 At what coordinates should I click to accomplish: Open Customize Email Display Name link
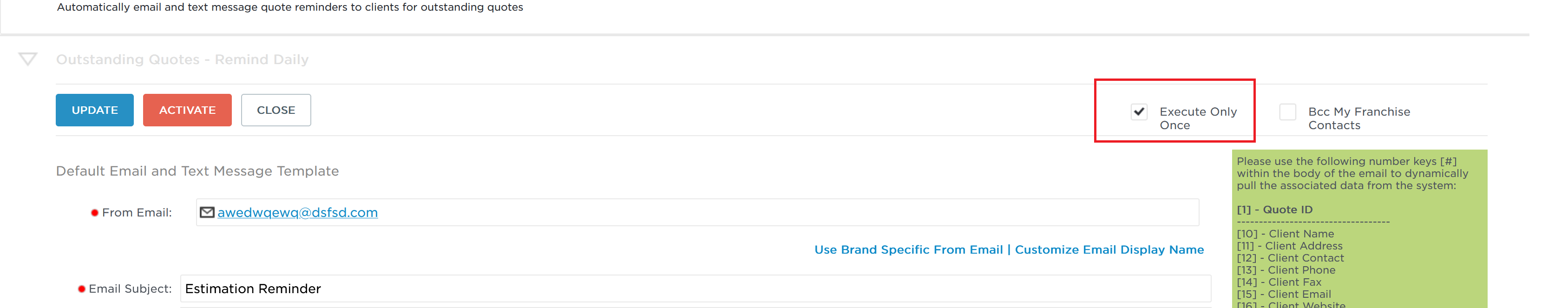(x=1109, y=249)
